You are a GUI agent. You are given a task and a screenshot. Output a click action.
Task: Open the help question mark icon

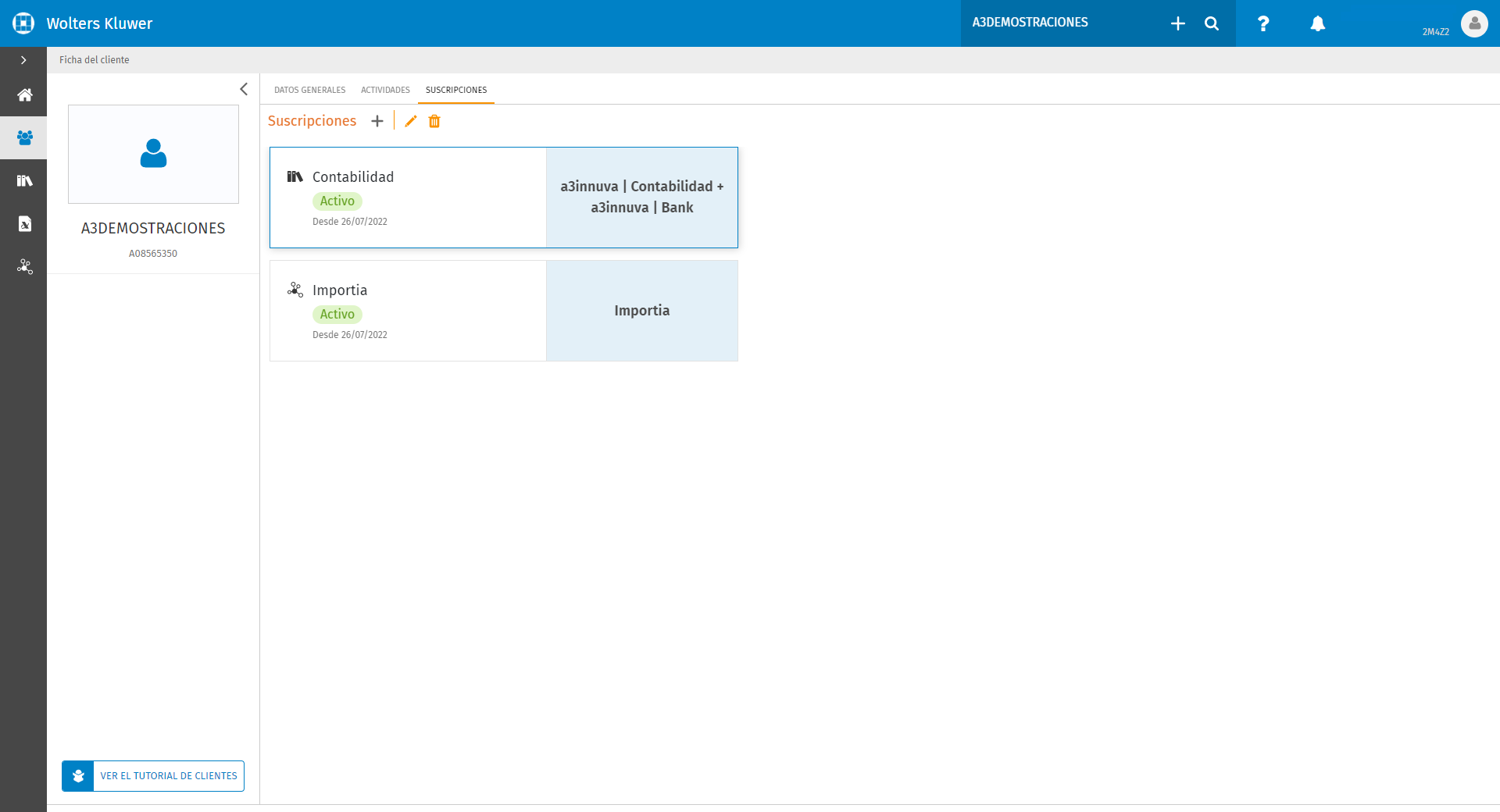1263,23
